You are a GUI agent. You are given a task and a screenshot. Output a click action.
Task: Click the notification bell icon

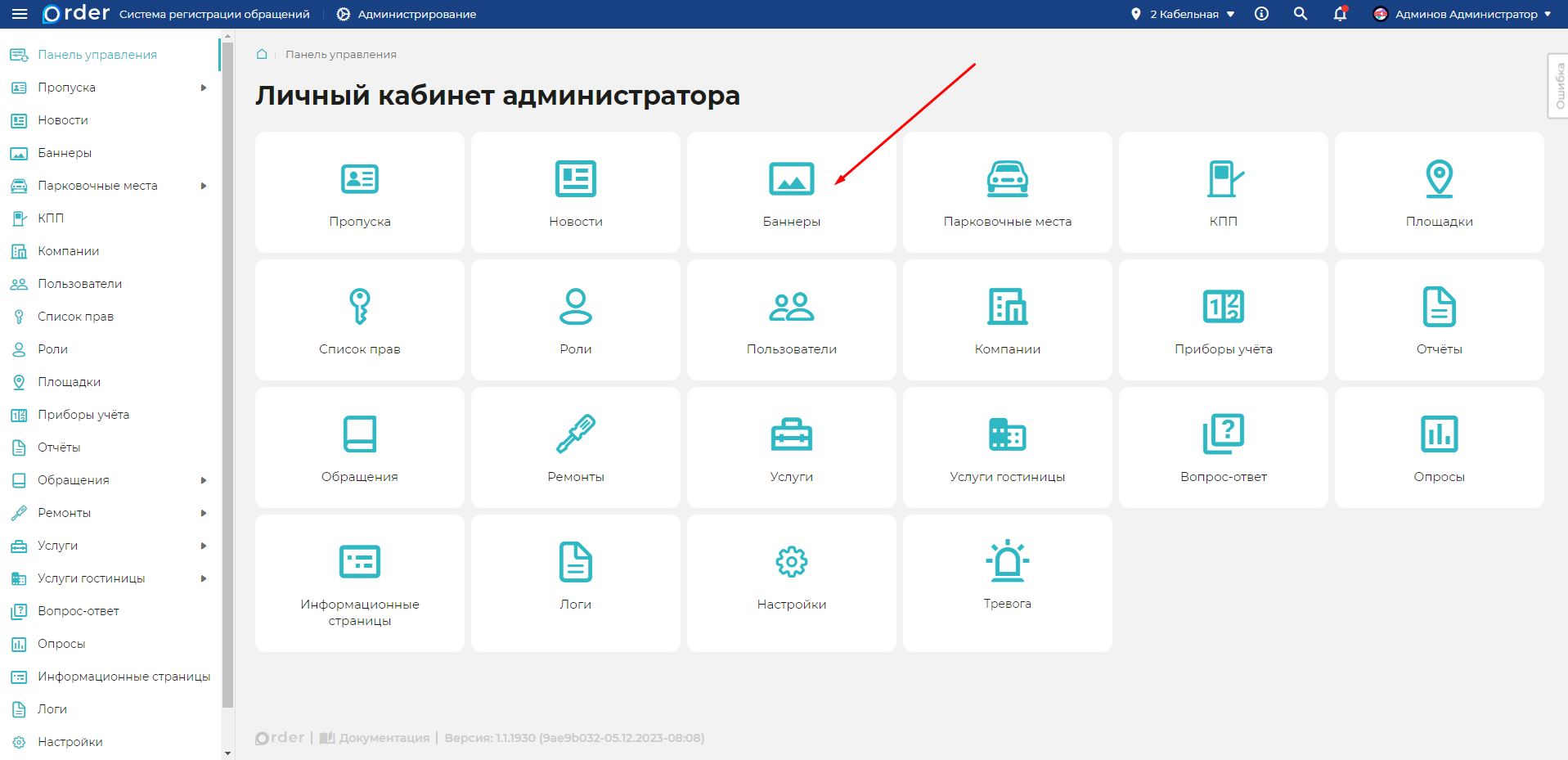click(1340, 14)
